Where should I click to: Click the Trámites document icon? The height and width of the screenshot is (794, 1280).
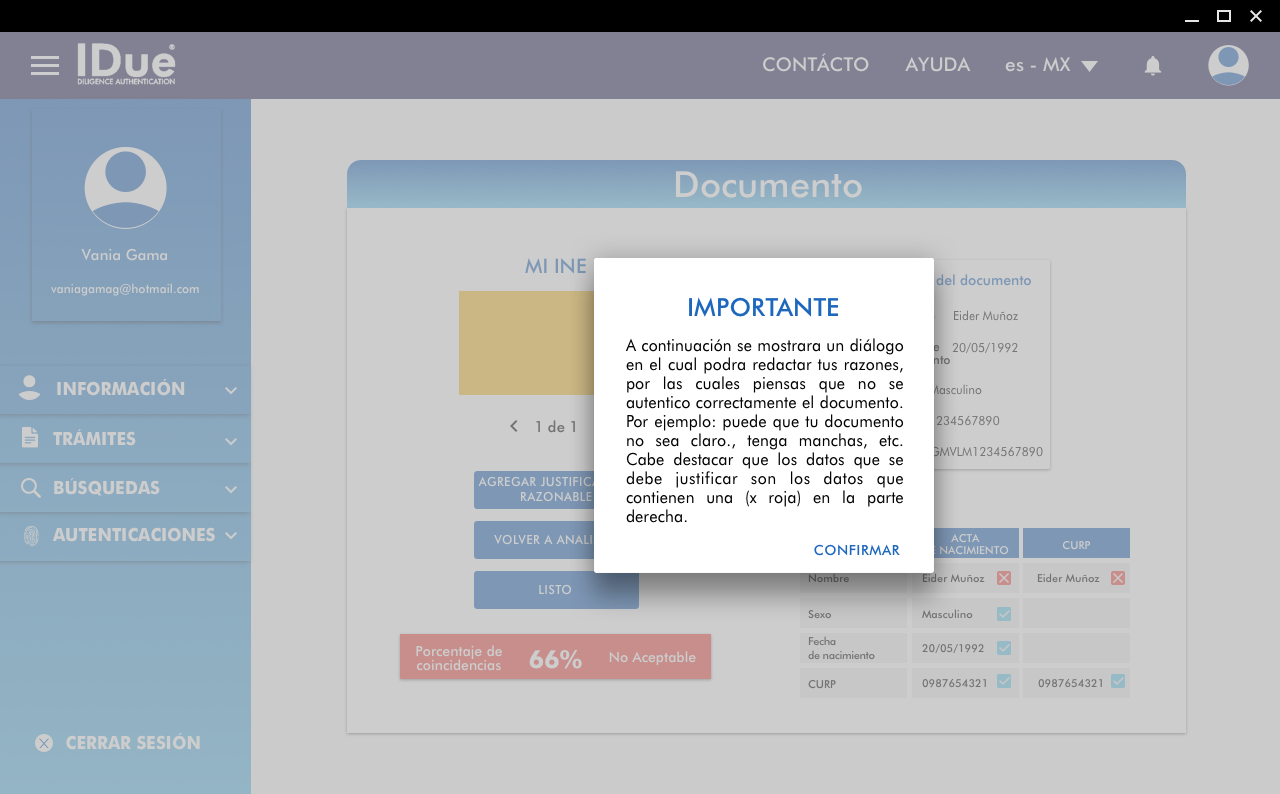click(30, 438)
